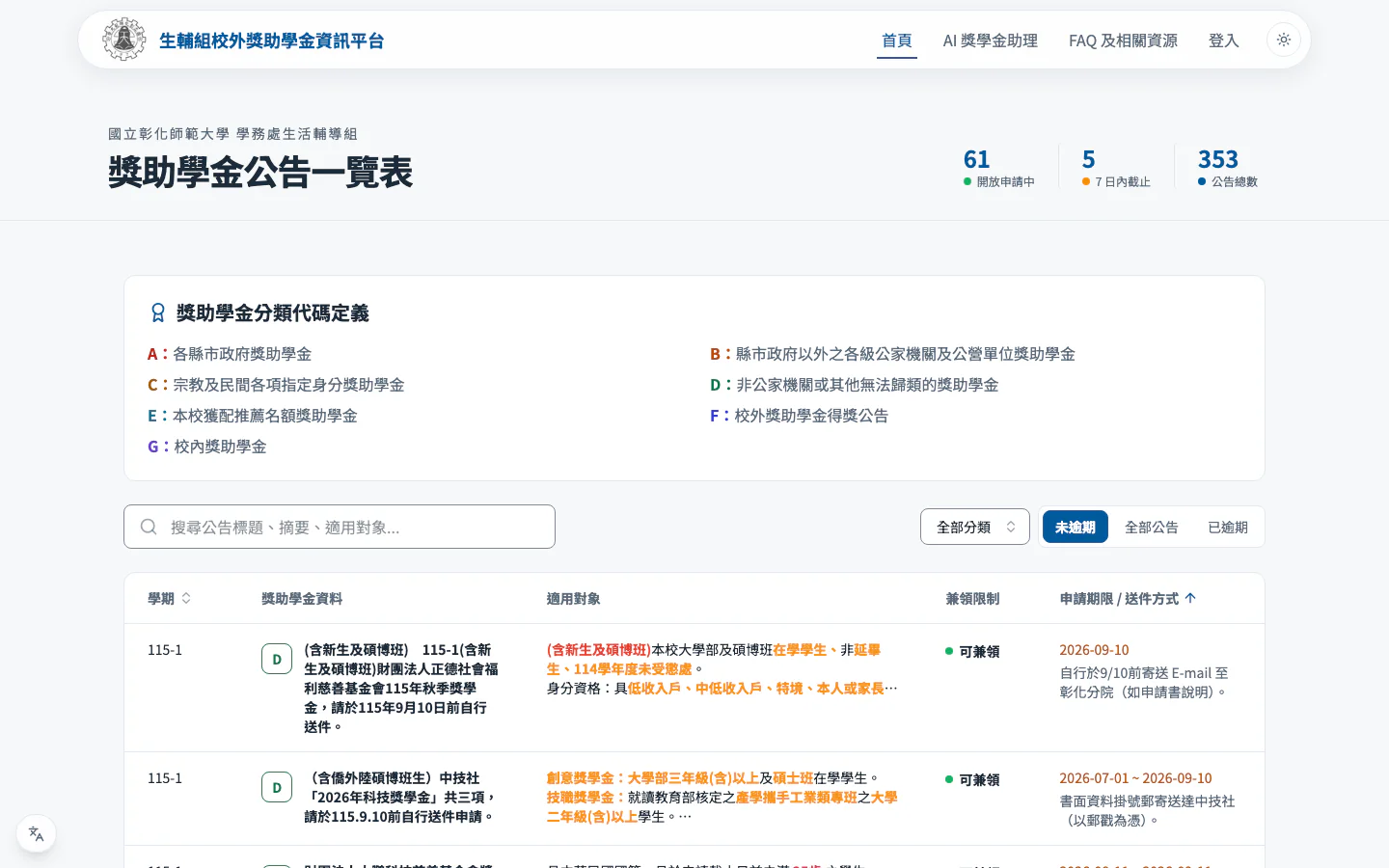This screenshot has width=1389, height=868.
Task: Click the award ribbon icon beside 獎助學金分類代碼定義
Action: coord(158,312)
